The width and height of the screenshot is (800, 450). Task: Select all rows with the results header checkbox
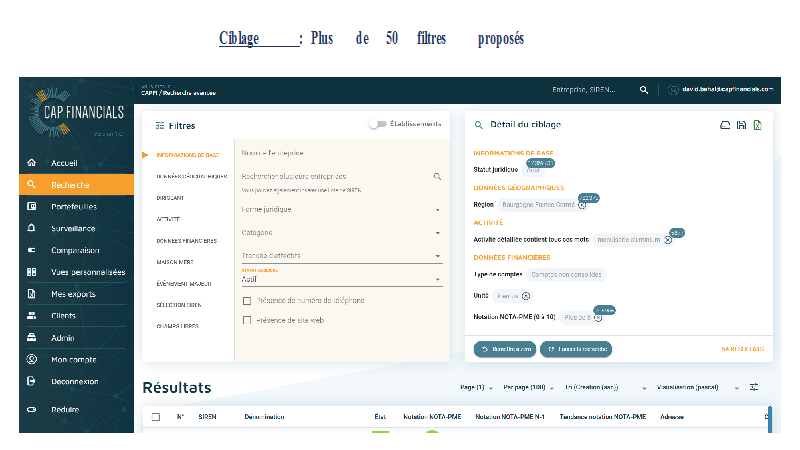click(155, 416)
